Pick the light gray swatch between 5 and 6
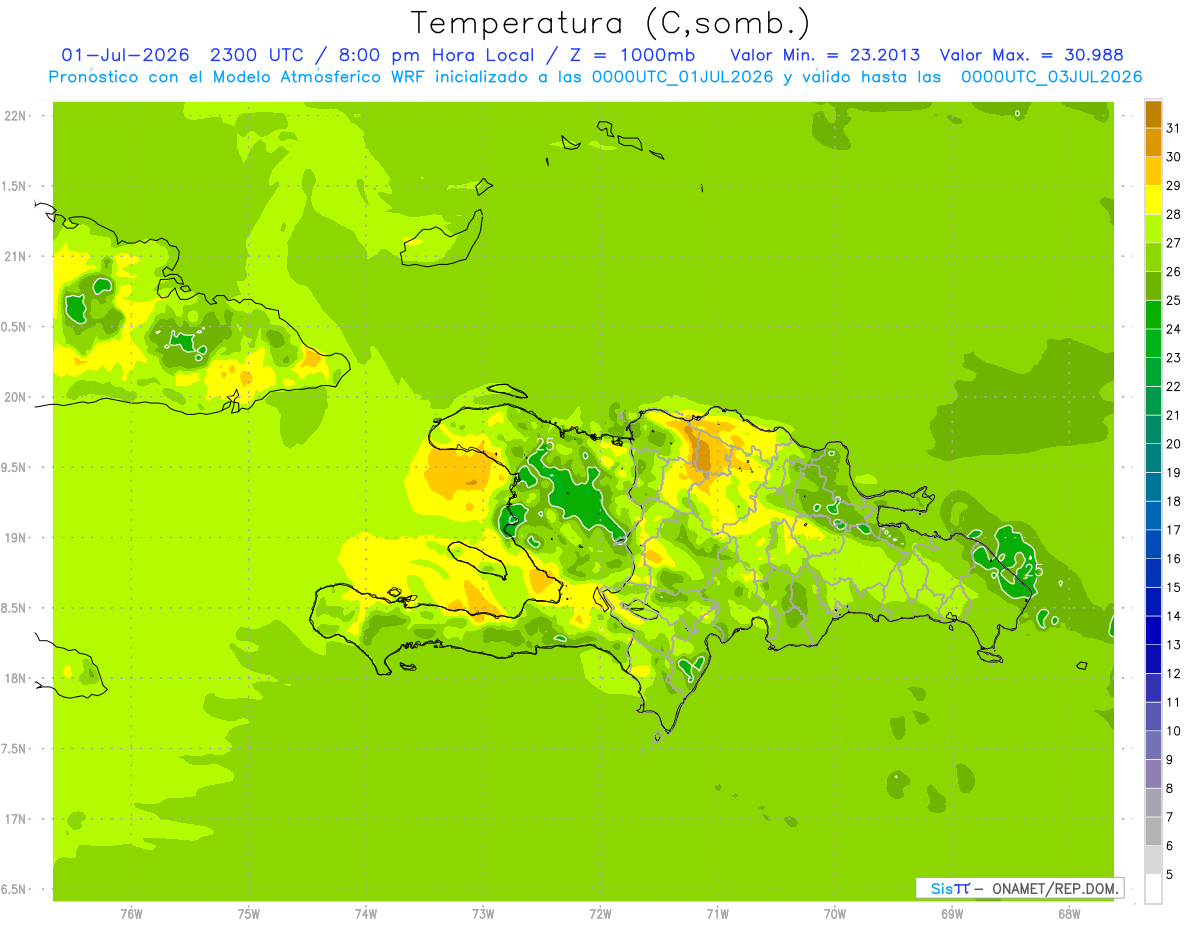 1153,860
